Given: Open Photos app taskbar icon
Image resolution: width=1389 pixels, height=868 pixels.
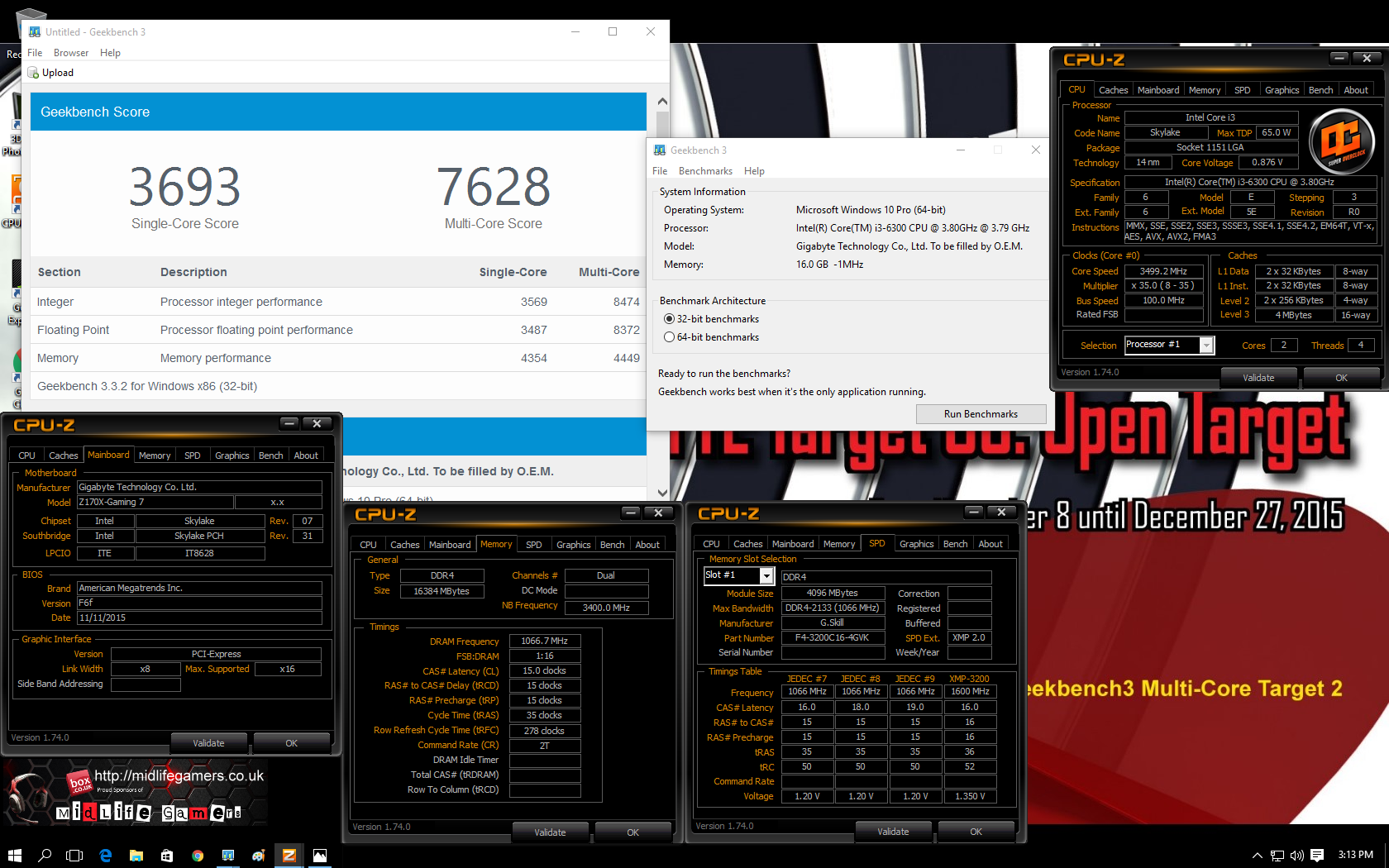Looking at the screenshot, I should click(320, 856).
